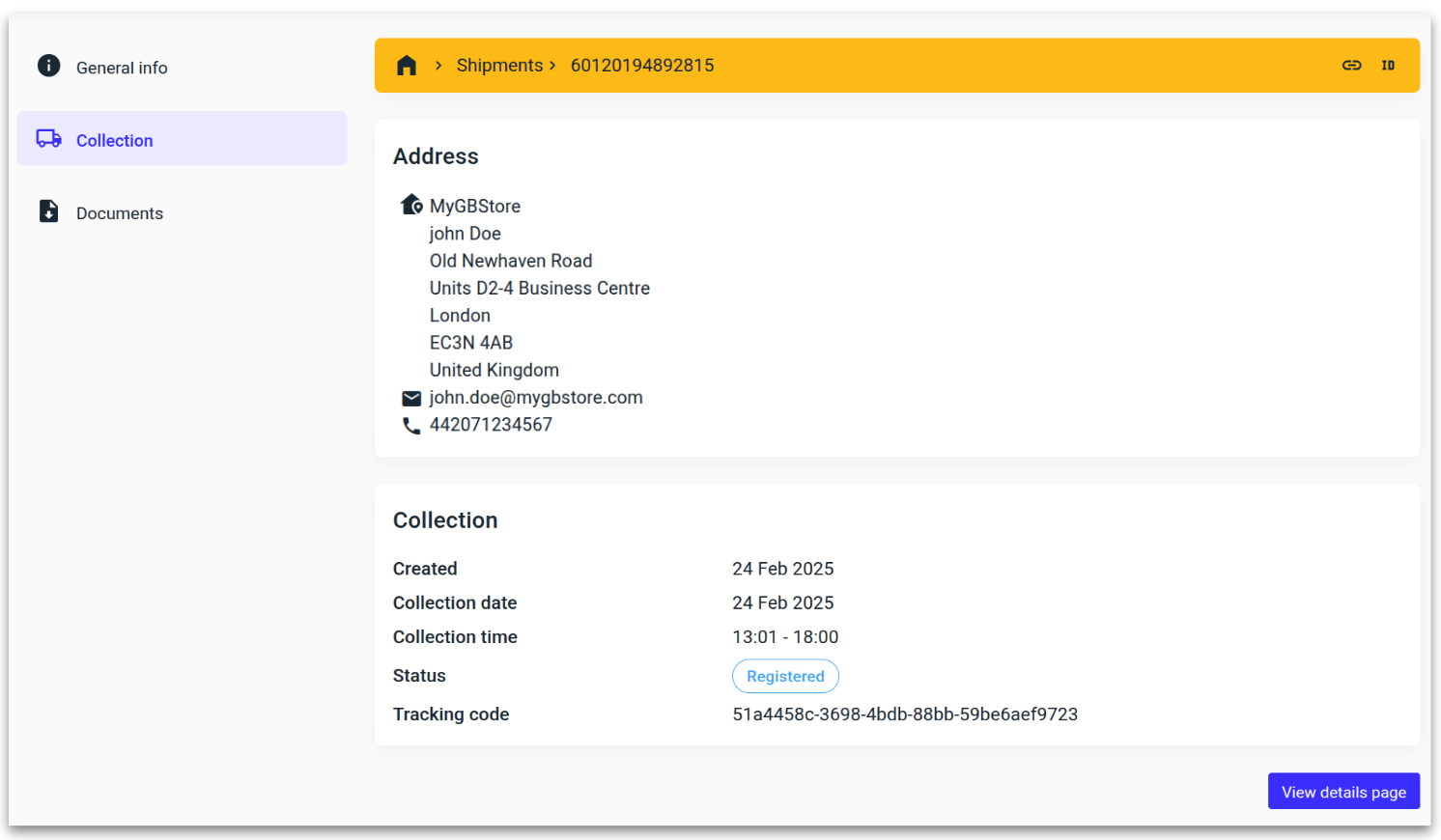Click the phone number 442071234567

[x=491, y=424]
